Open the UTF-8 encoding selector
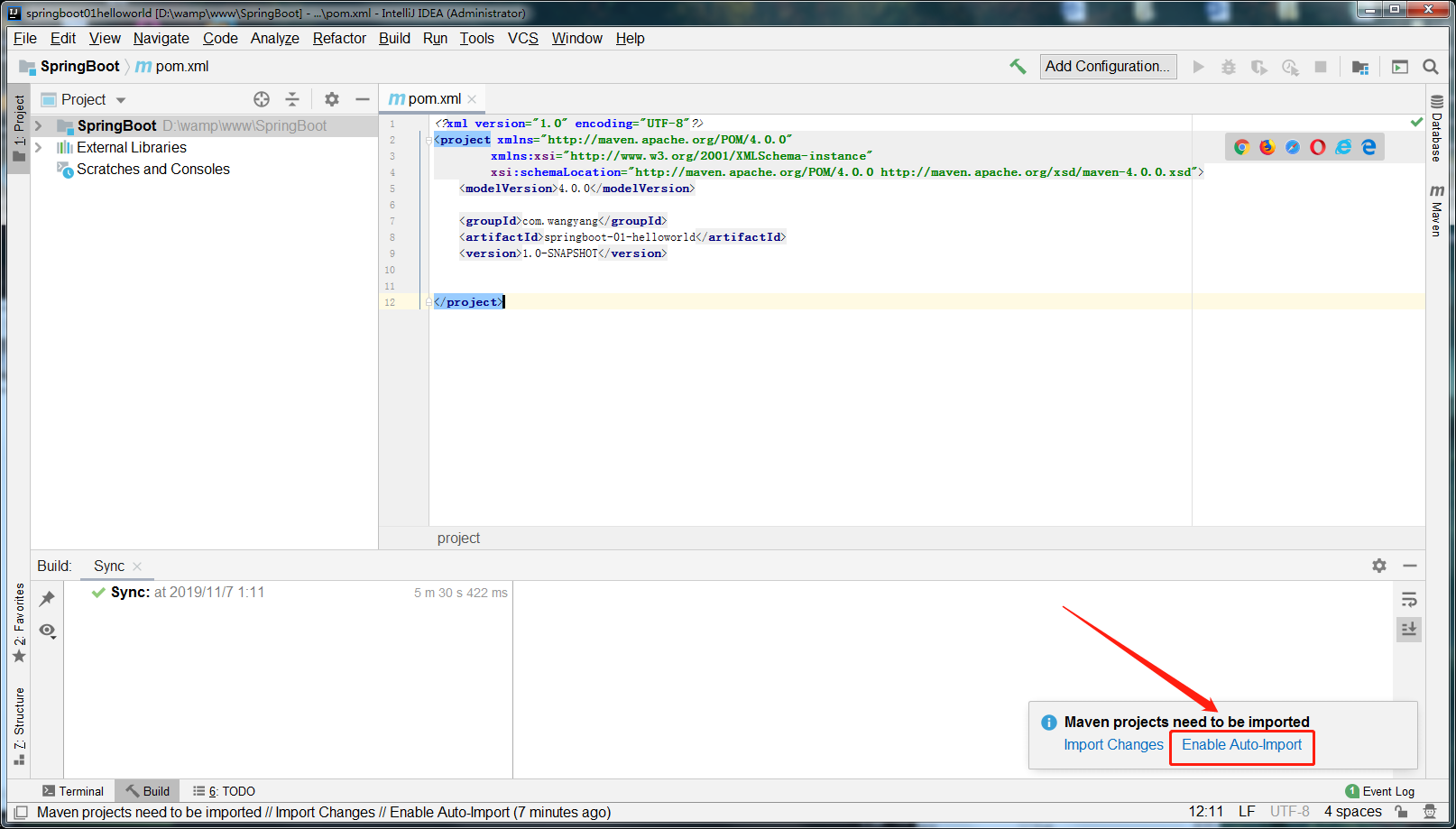The width and height of the screenshot is (1456, 829). pos(1290,812)
